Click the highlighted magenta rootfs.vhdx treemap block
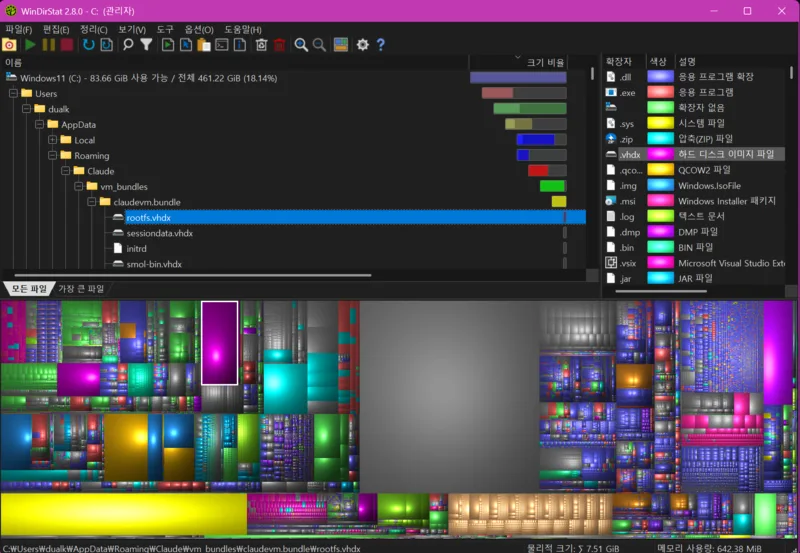Image resolution: width=800 pixels, height=553 pixels. click(x=219, y=343)
